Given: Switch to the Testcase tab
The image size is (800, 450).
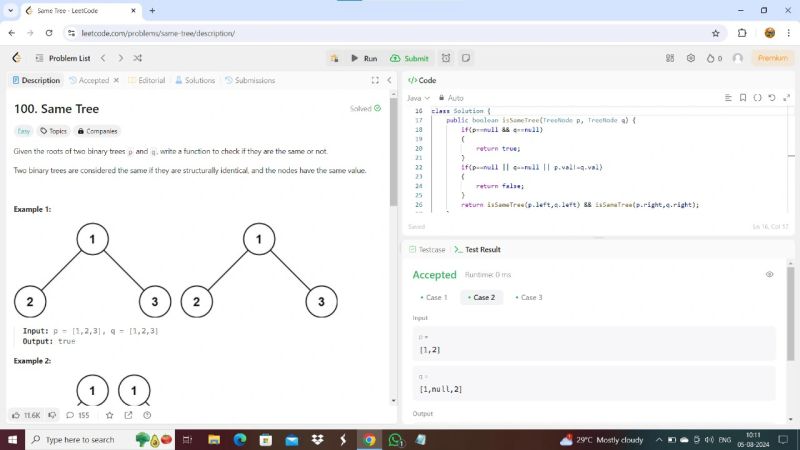Looking at the screenshot, I should pyautogui.click(x=427, y=249).
